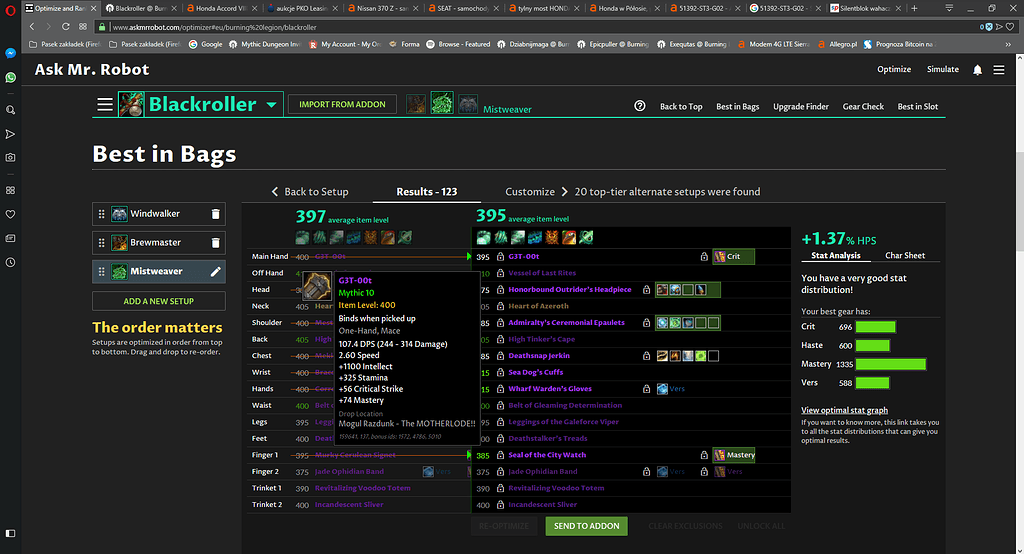
Task: Switch to the Char Sheet tab
Action: pyautogui.click(x=904, y=255)
